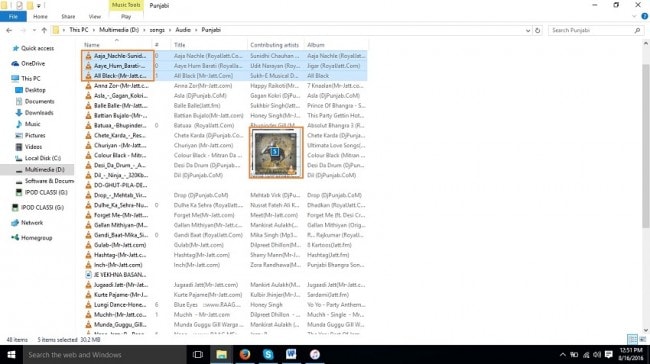Viewport: 650px width, 364px height.
Task: Show hidden tray icons chevron
Action: tap(563, 354)
